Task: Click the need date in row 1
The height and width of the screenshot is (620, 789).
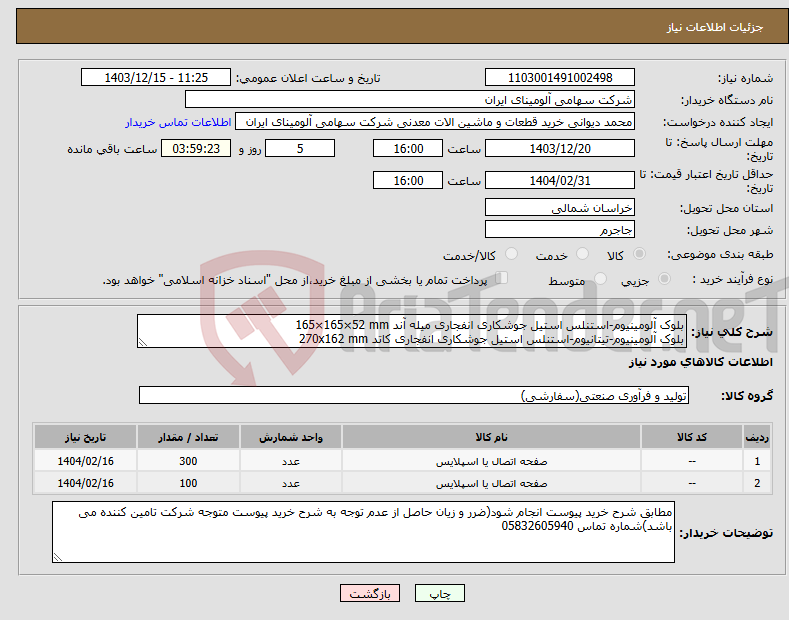Action: click(x=86, y=461)
